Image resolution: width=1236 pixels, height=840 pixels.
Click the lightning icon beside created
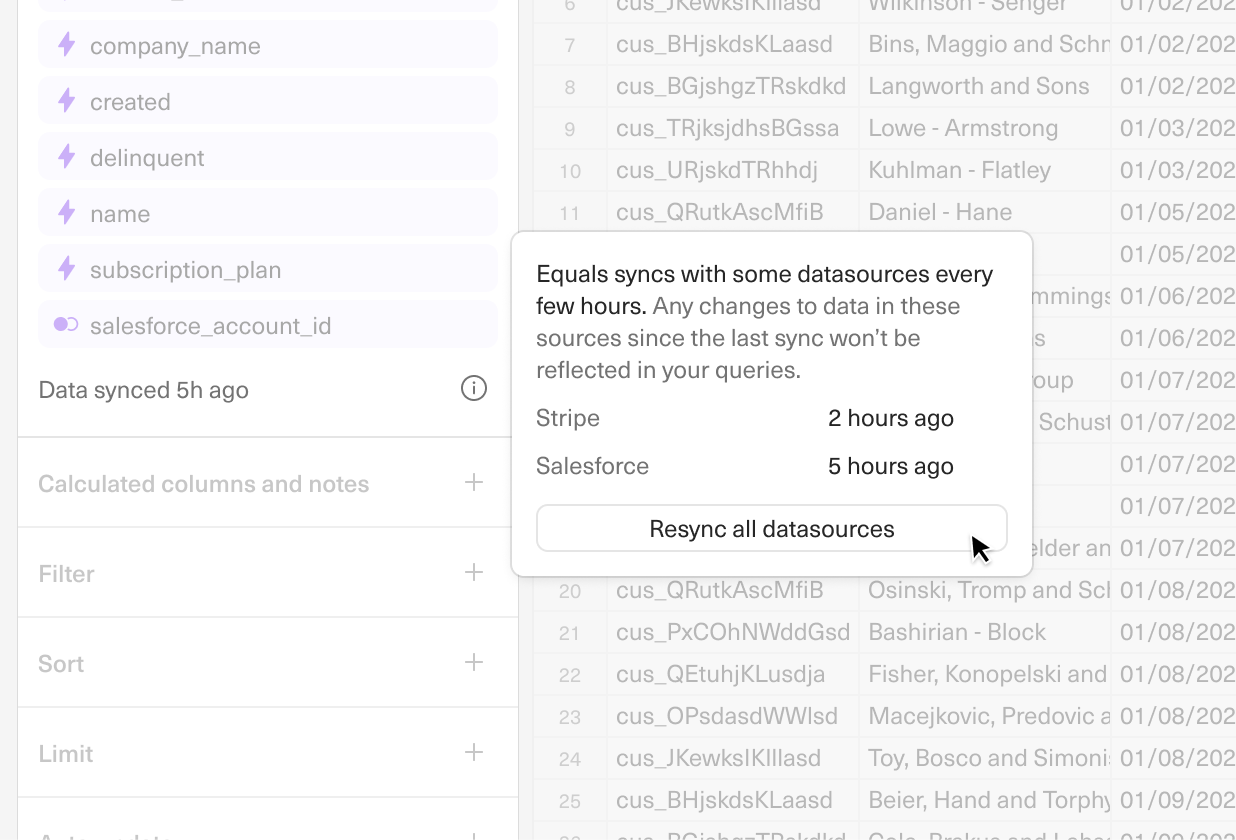coord(66,100)
